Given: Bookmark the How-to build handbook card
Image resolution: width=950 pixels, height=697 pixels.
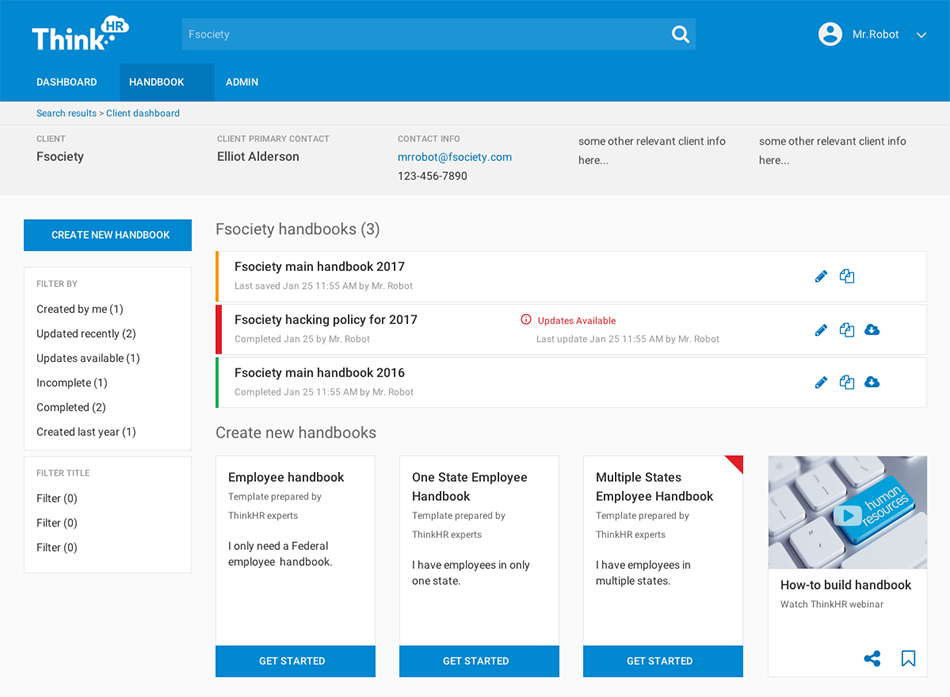Looking at the screenshot, I should [x=908, y=658].
